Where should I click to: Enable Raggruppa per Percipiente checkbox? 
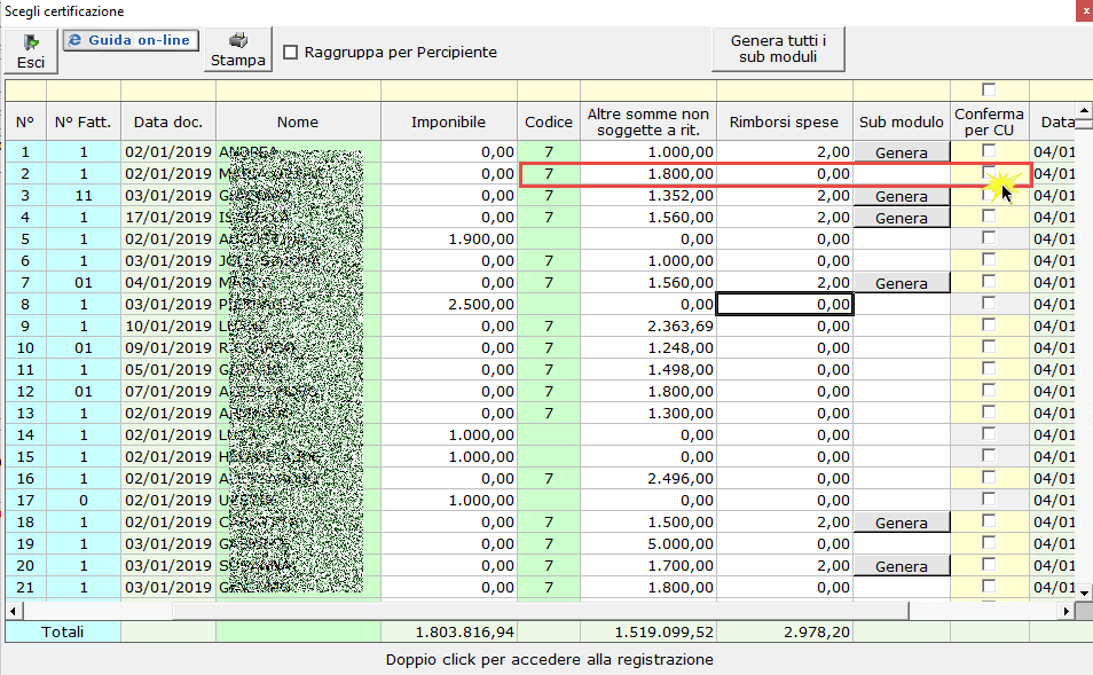[x=291, y=52]
